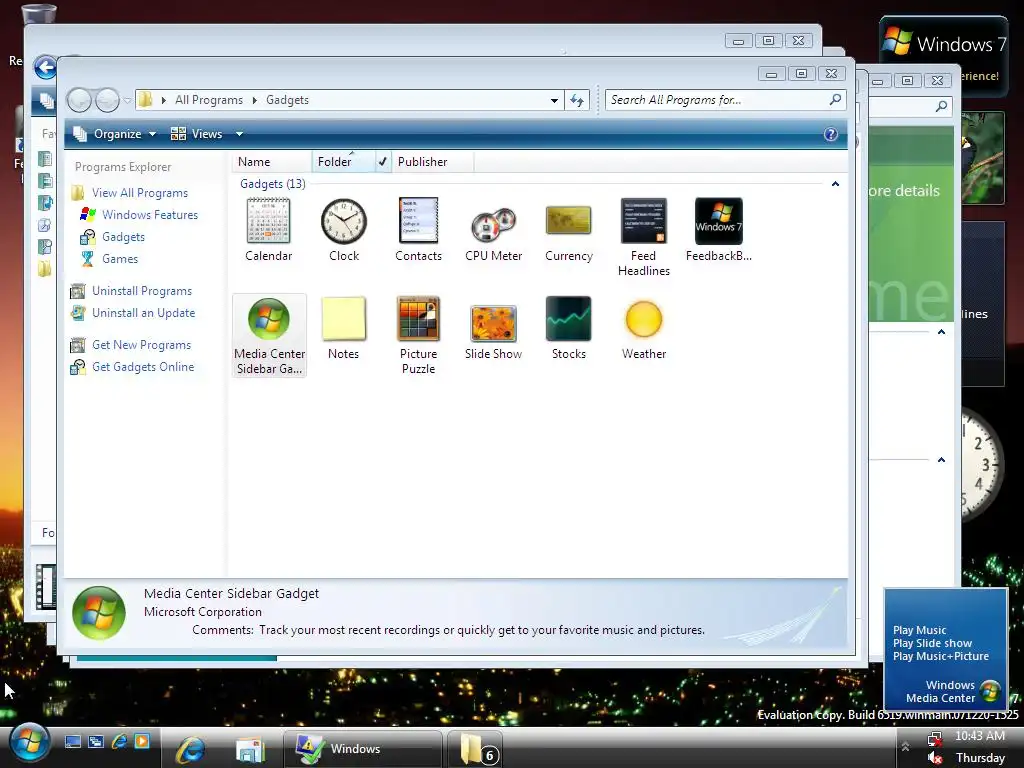1024x768 pixels.
Task: Select the Notes gadget
Action: (x=344, y=327)
